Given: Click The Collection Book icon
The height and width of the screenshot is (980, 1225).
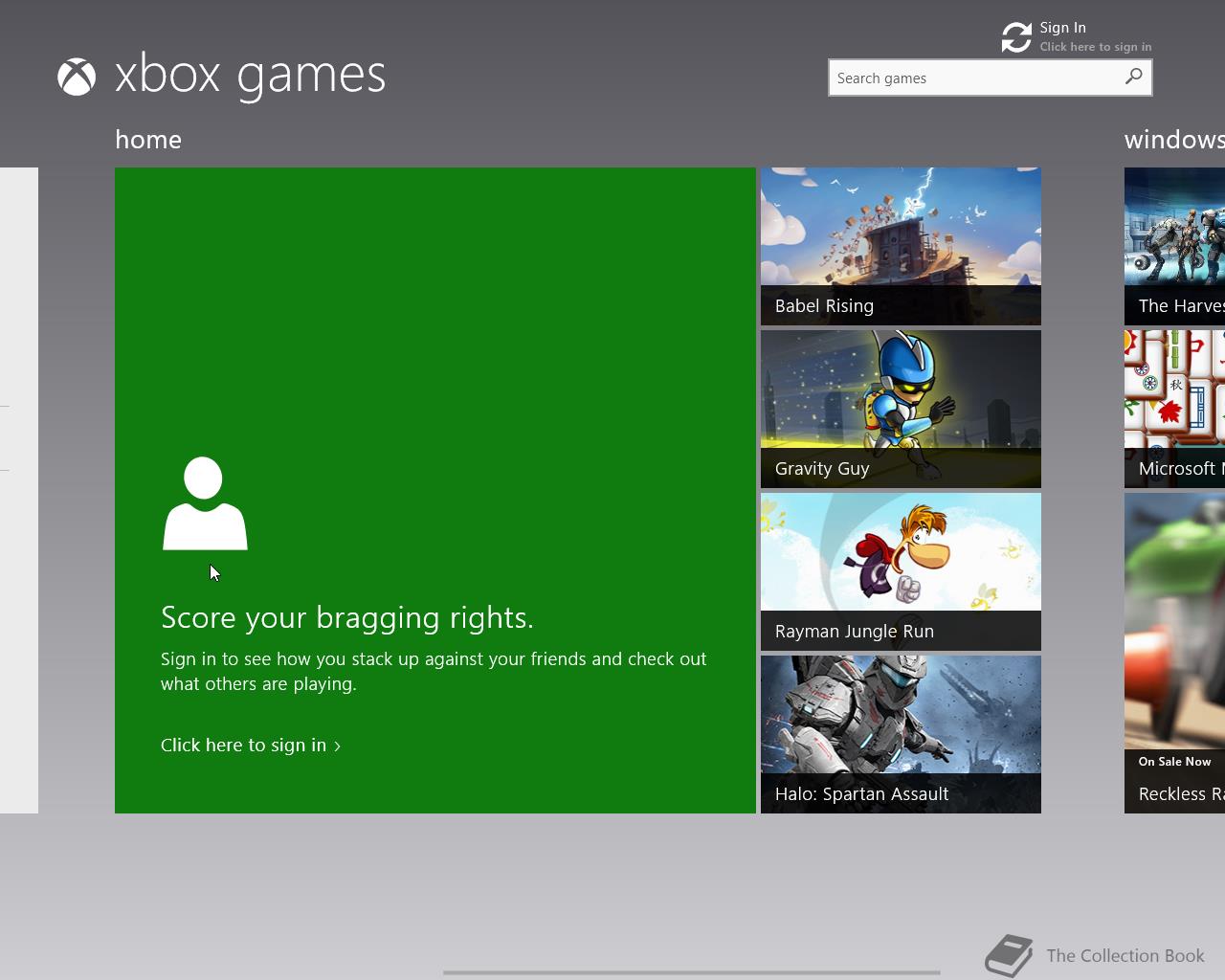Looking at the screenshot, I should click(x=1010, y=956).
